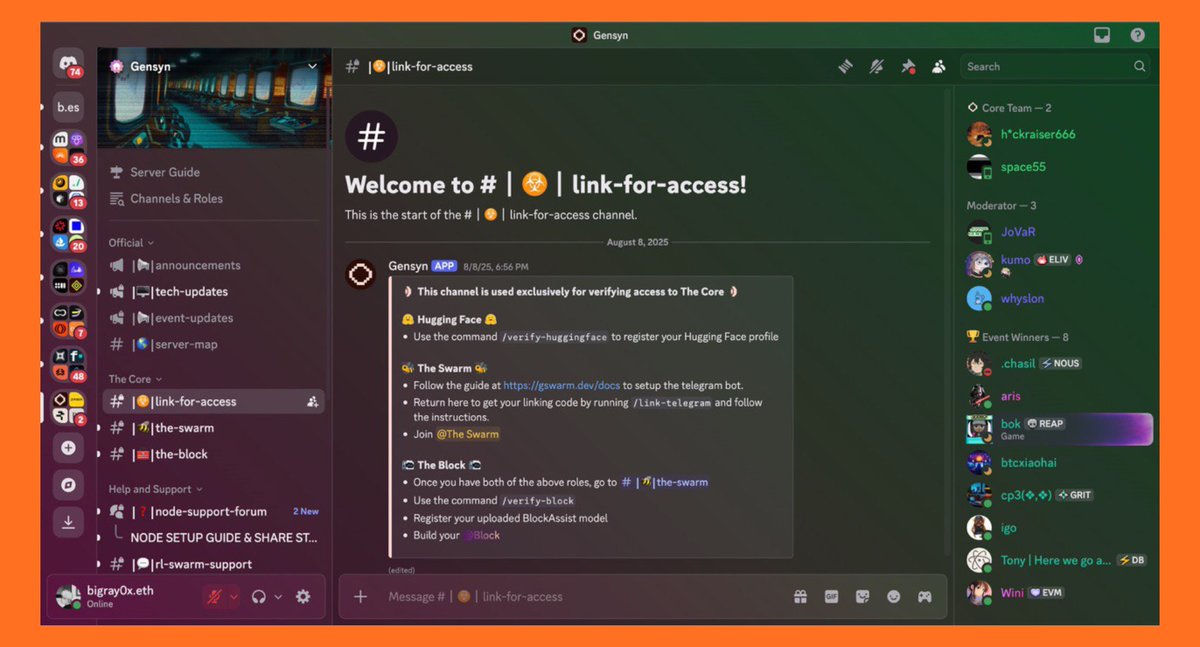The height and width of the screenshot is (647, 1200).
Task: Open User Settings gear
Action: tap(303, 597)
